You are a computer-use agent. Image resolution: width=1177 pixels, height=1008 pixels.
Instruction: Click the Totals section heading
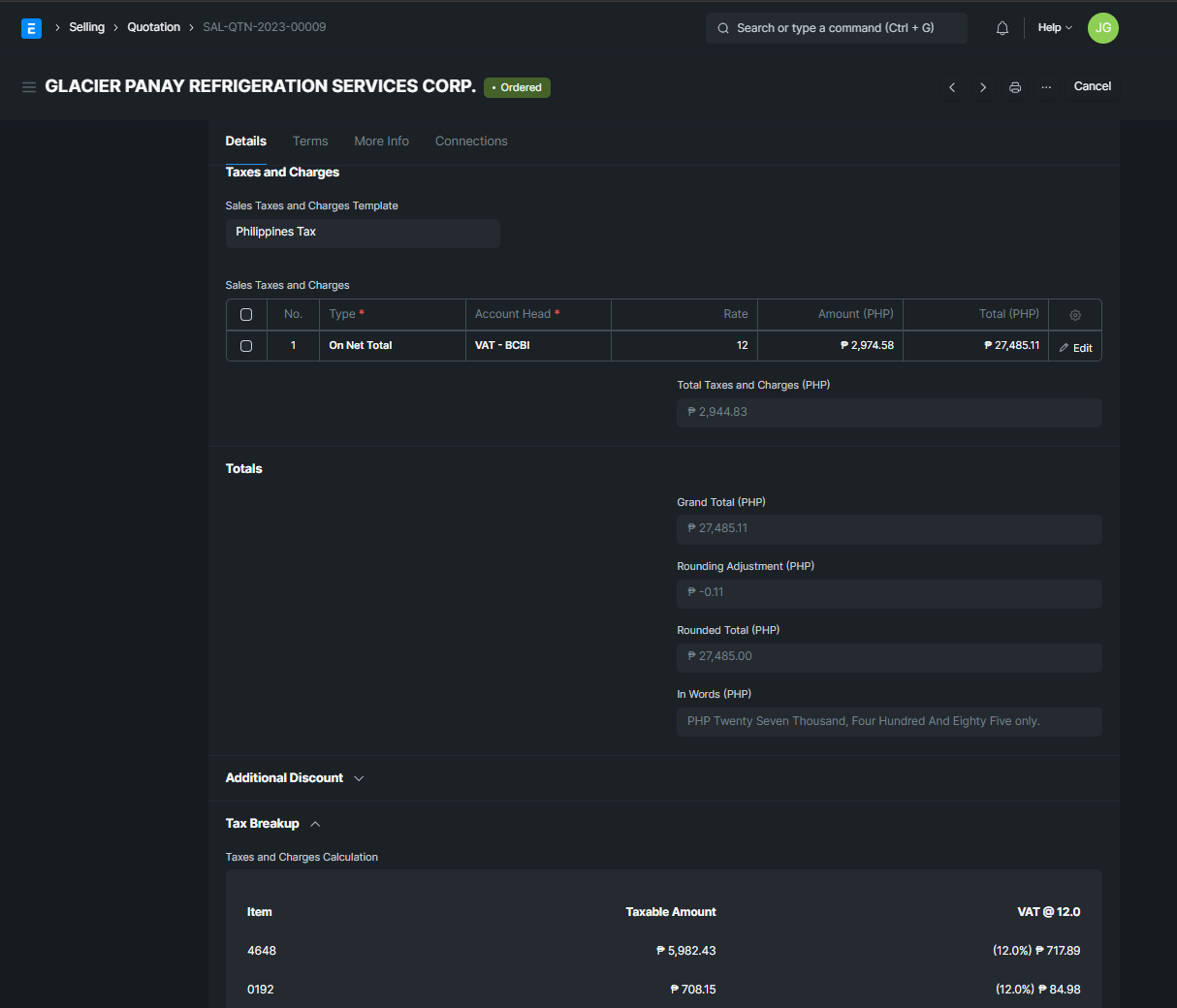tap(244, 469)
